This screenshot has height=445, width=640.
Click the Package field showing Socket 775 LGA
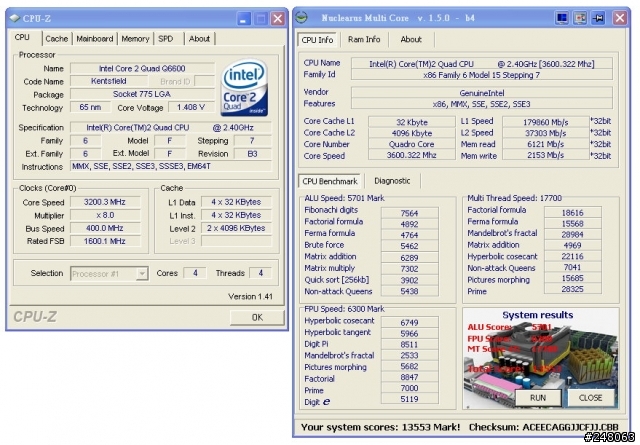coord(142,94)
